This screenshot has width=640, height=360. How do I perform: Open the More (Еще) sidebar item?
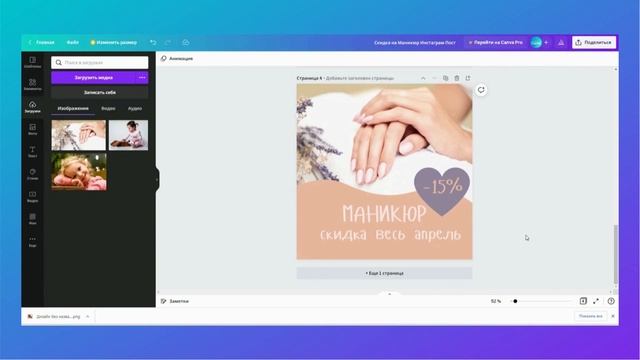pos(33,241)
